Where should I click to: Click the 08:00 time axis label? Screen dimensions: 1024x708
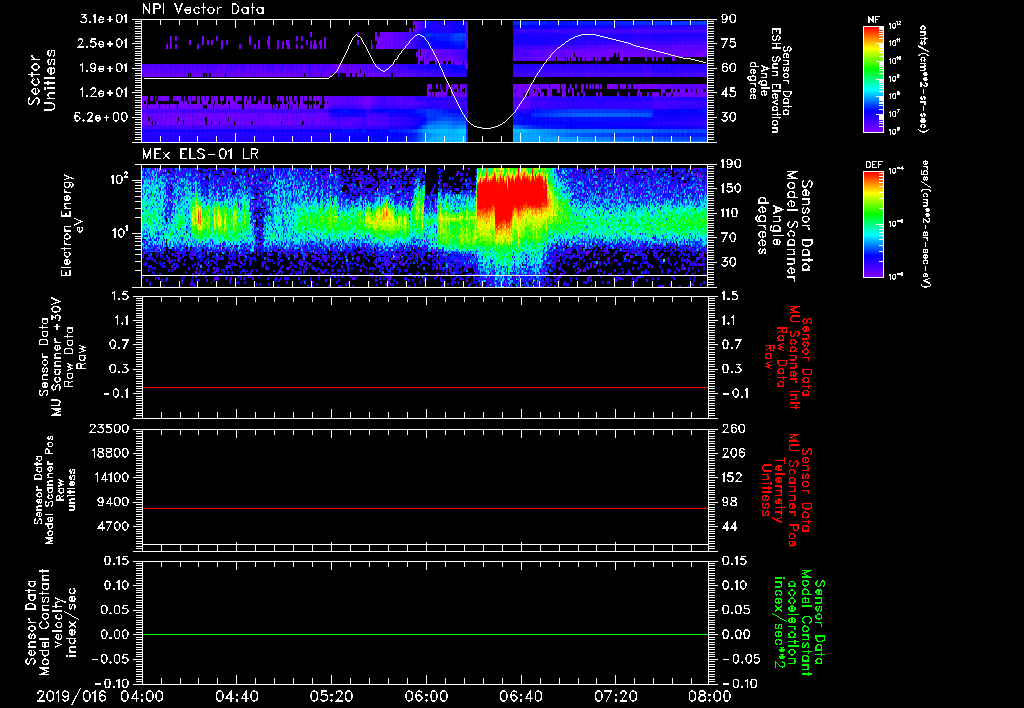coord(710,696)
